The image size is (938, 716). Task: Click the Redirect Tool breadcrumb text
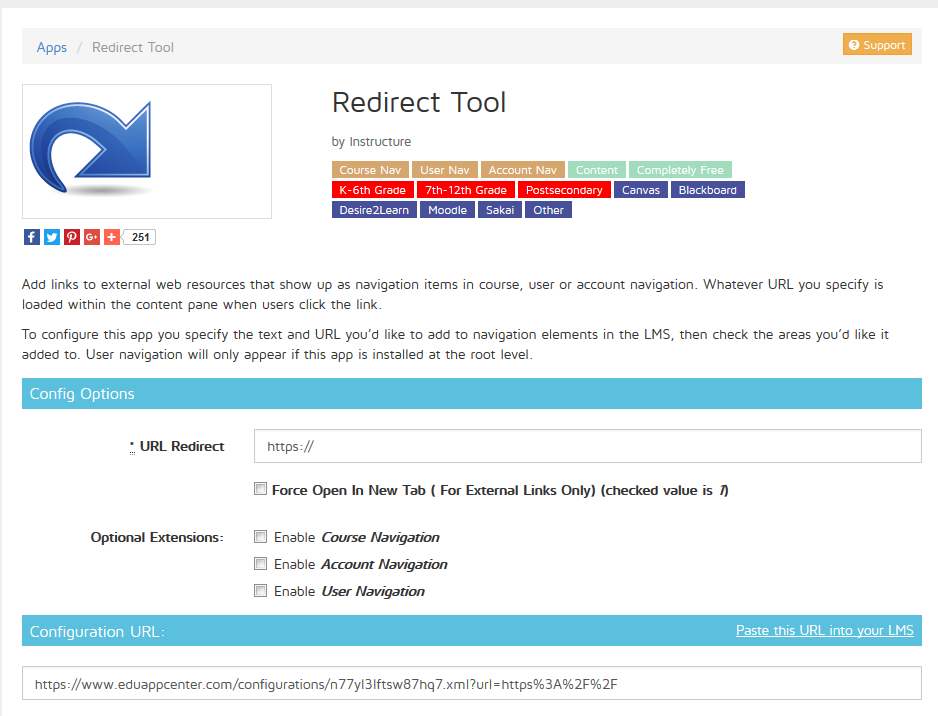pyautogui.click(x=133, y=47)
